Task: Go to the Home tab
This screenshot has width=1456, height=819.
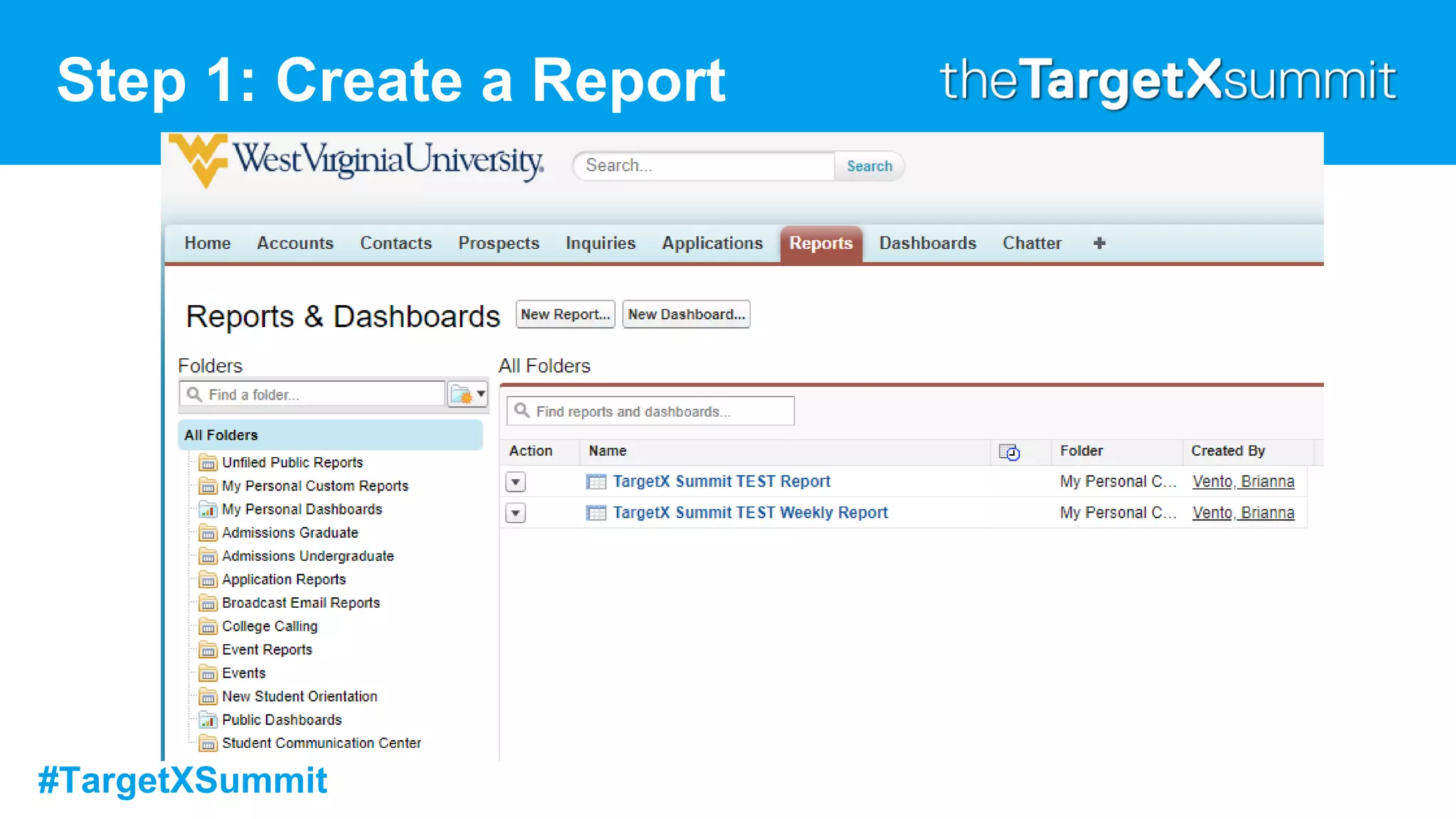Action: click(208, 243)
